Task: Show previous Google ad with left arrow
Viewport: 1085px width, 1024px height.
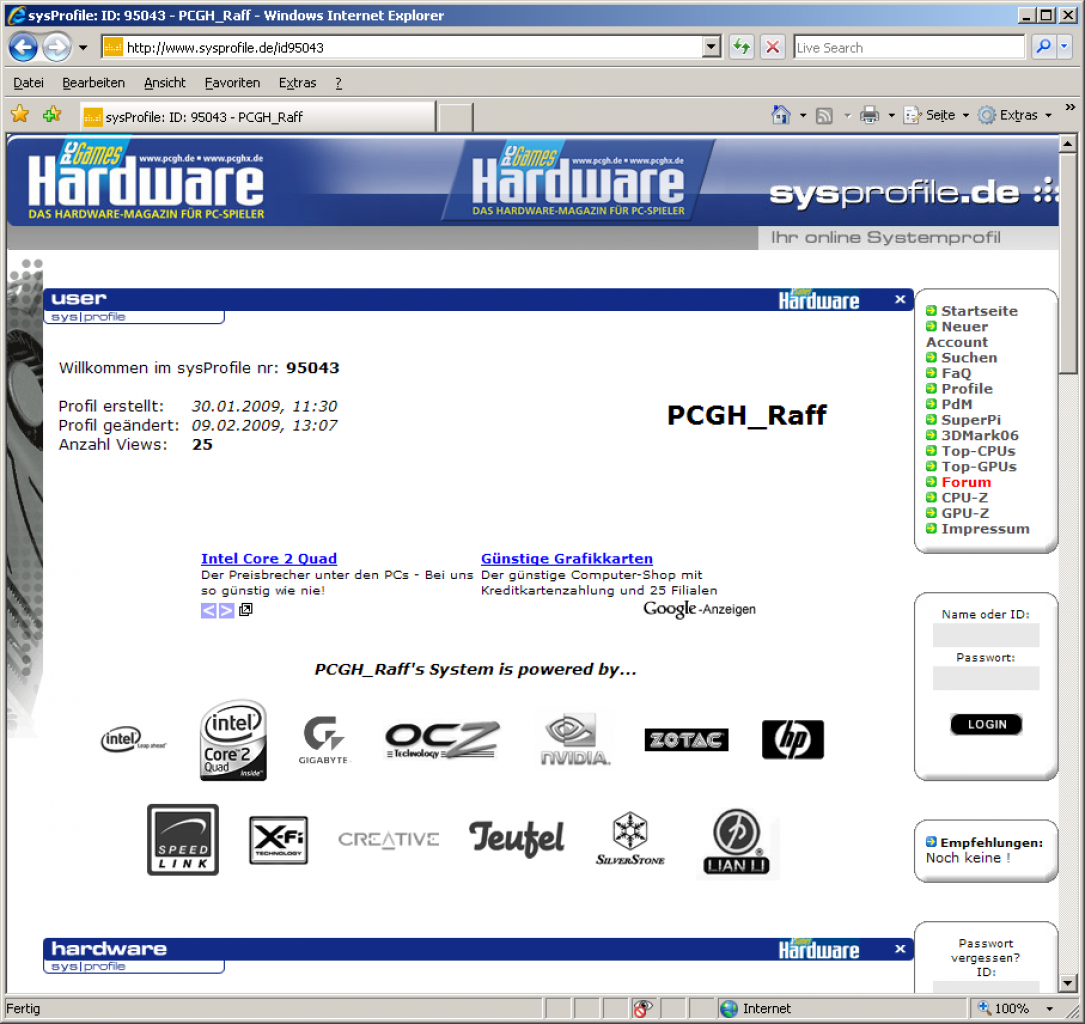Action: tap(208, 610)
